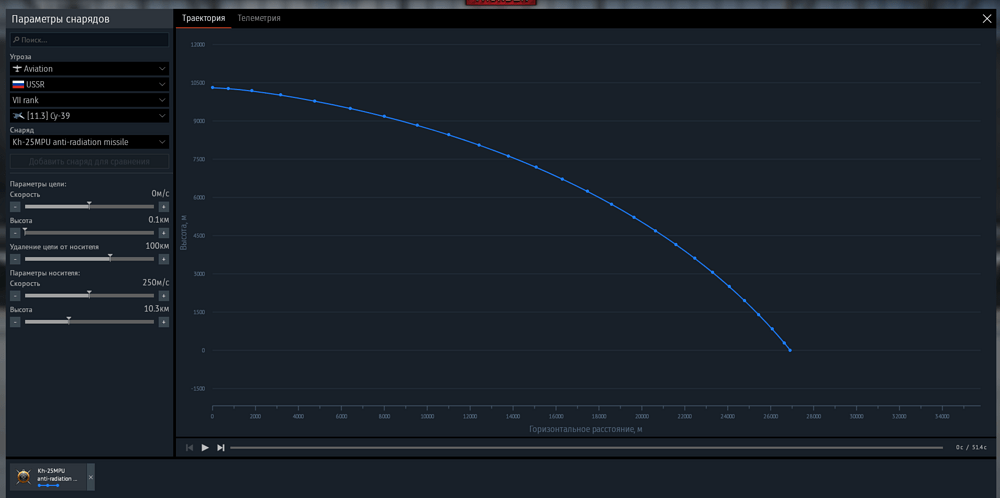The height and width of the screenshot is (498, 1000).
Task: Increase target distance from carrier
Action: [164, 259]
